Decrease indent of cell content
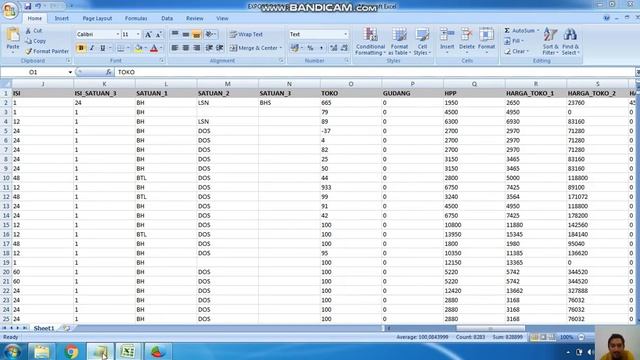Viewport: 640px width, 360px height. (209, 48)
